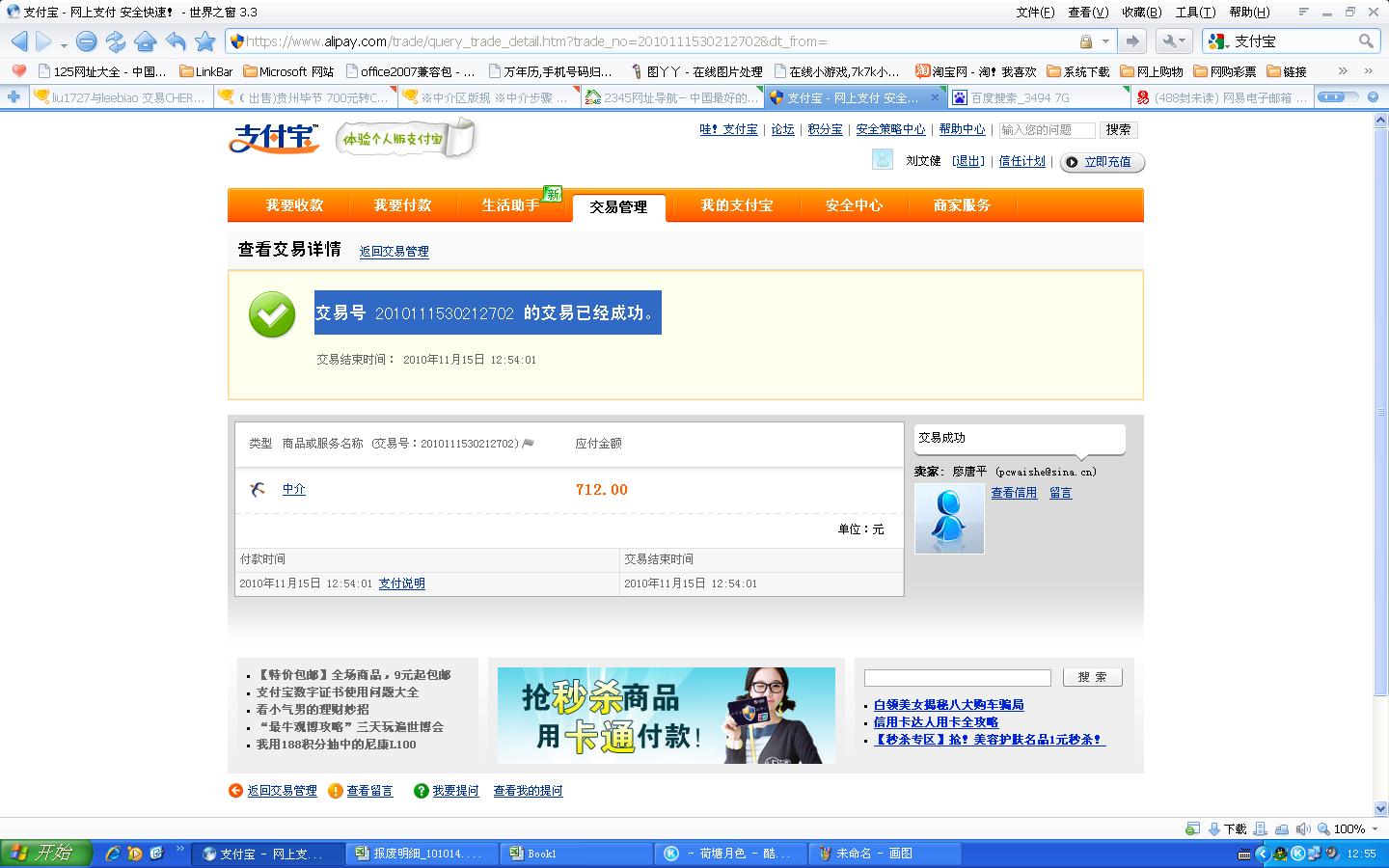
Task: Click the favorites star icon in the toolbar
Action: [x=203, y=41]
